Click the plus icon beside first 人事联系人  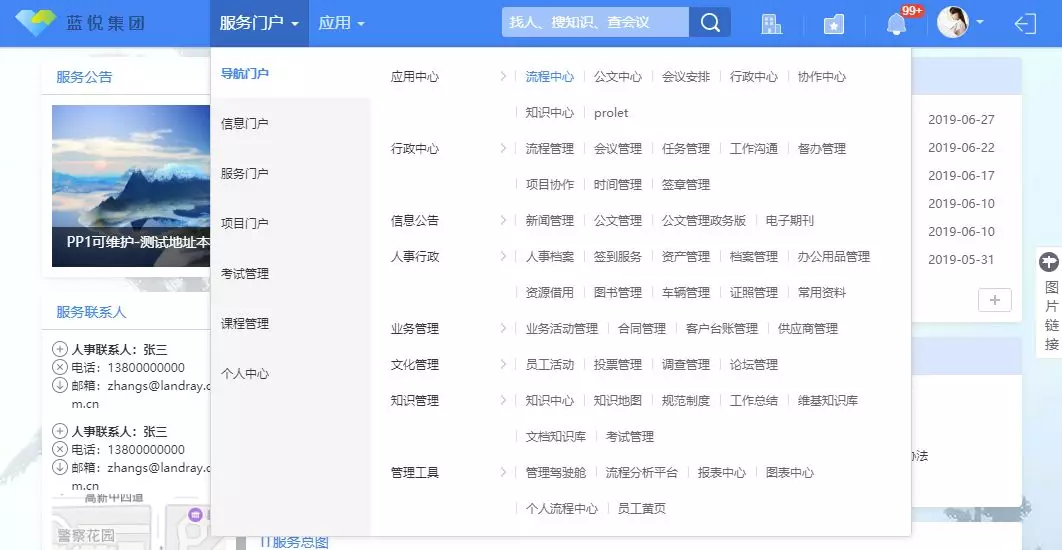[x=60, y=350]
